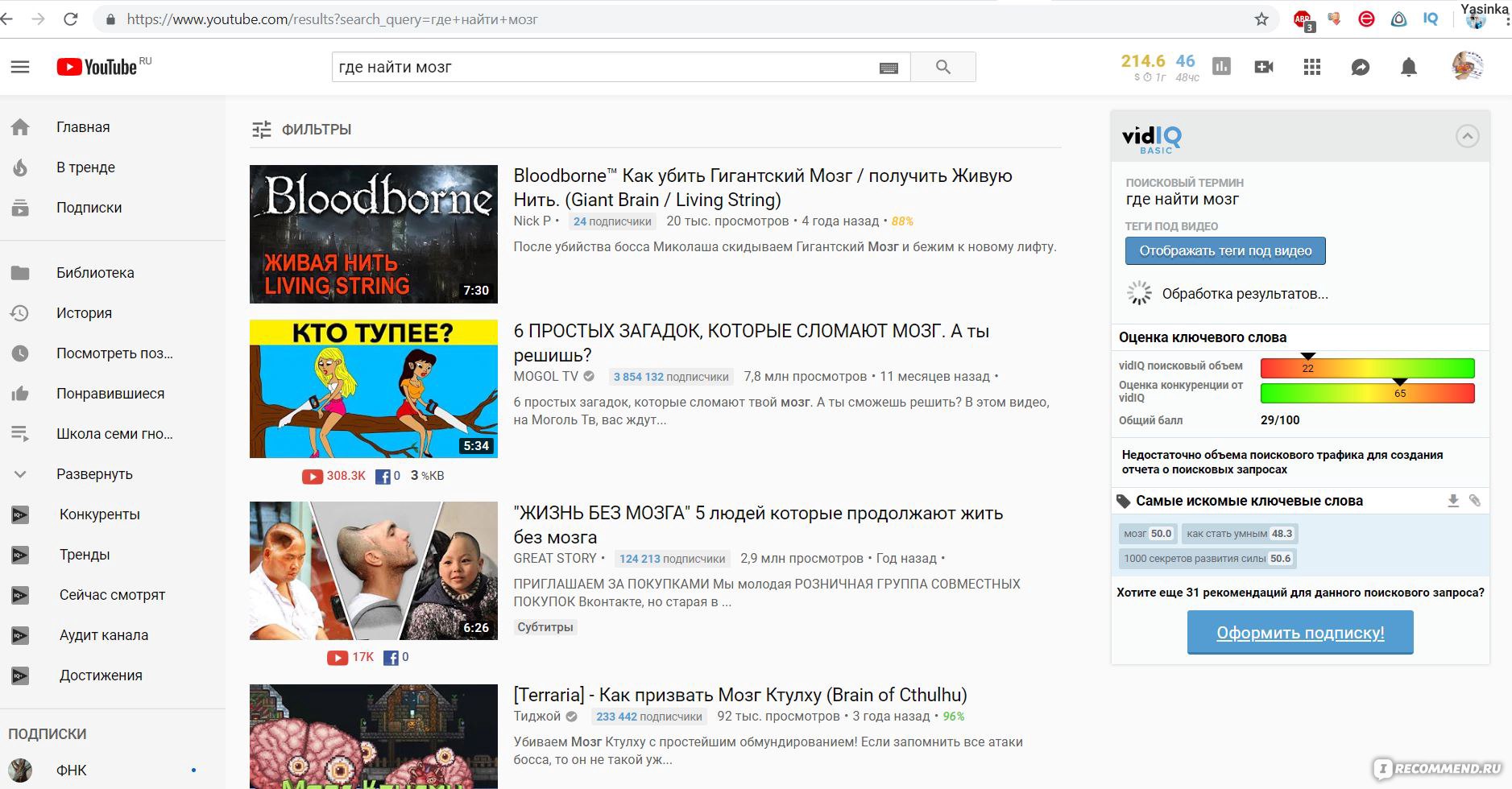Open Terraria Мозг Ктулху video title
Viewport: 1512px width, 789px height.
pos(740,695)
